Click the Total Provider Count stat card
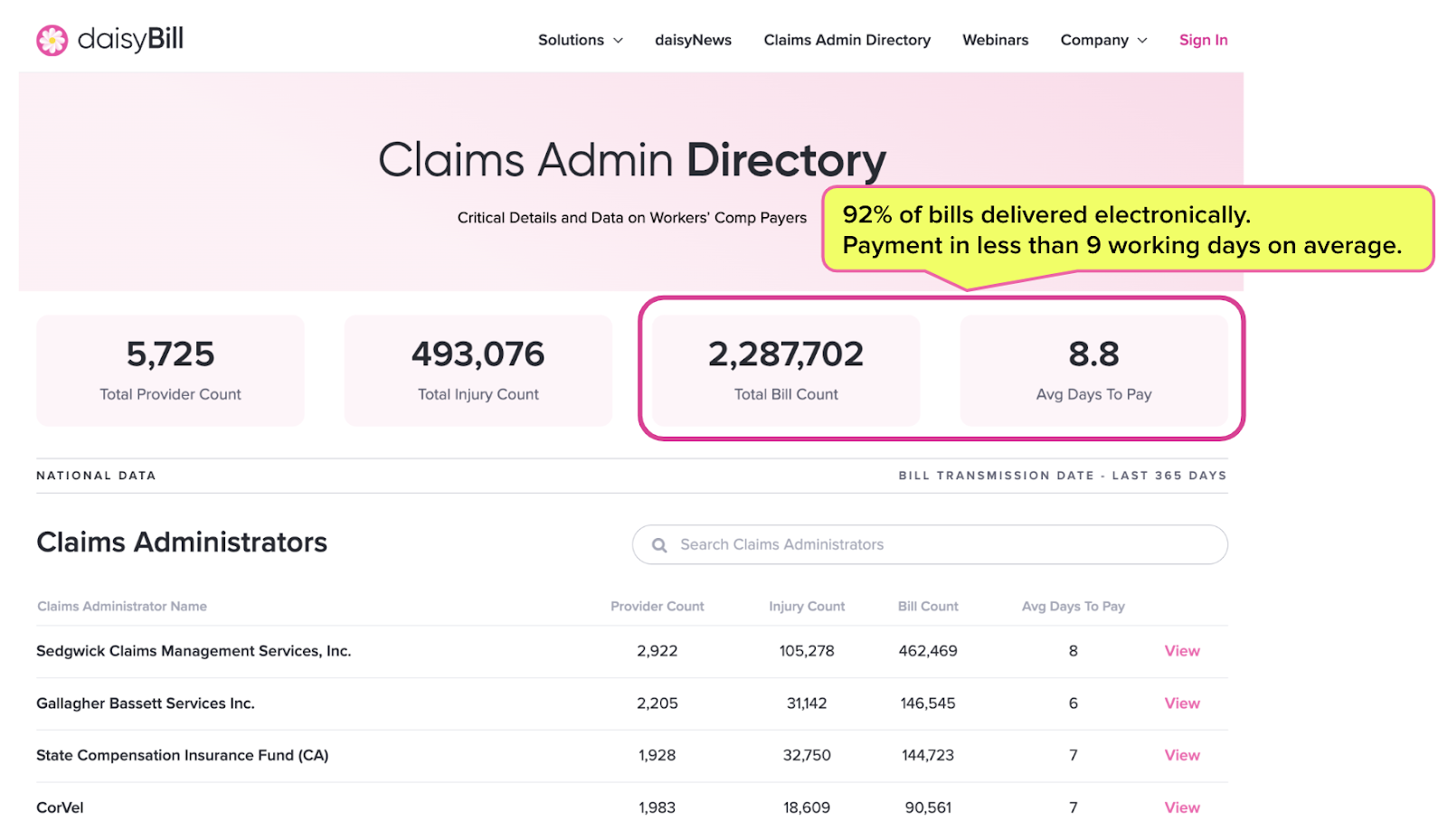The image size is (1447, 840). point(169,370)
